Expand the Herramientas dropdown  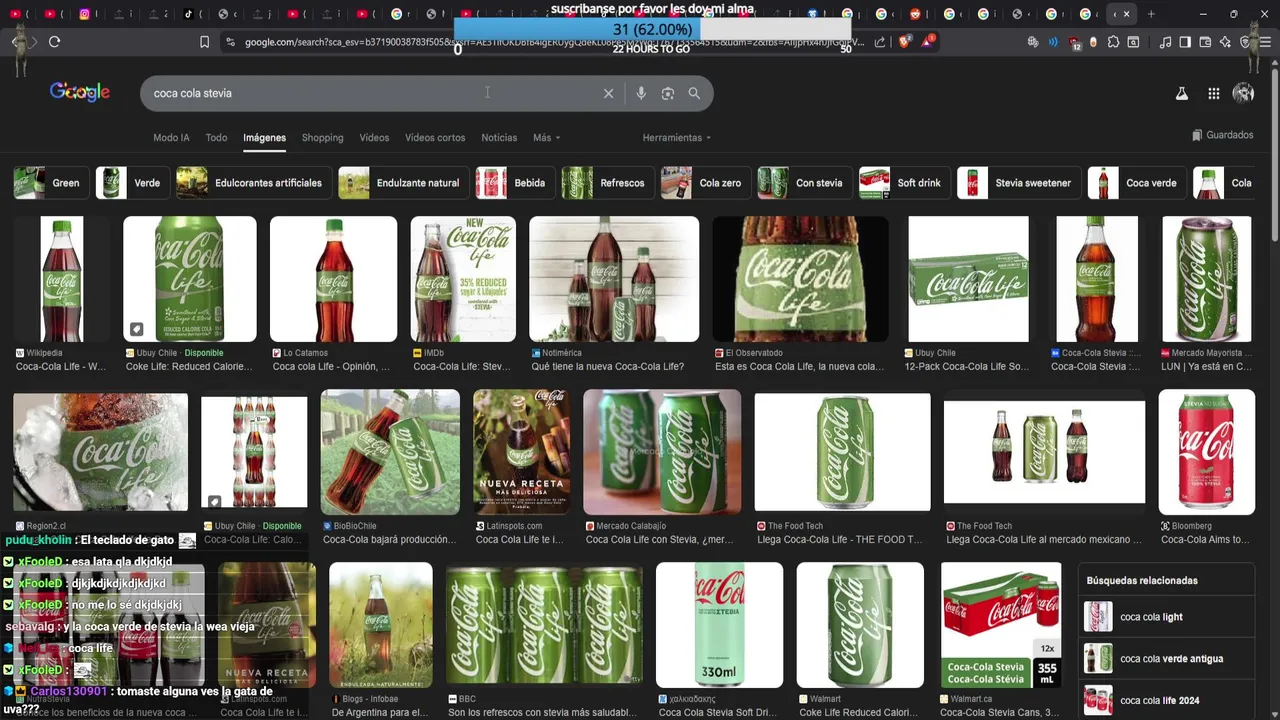677,138
